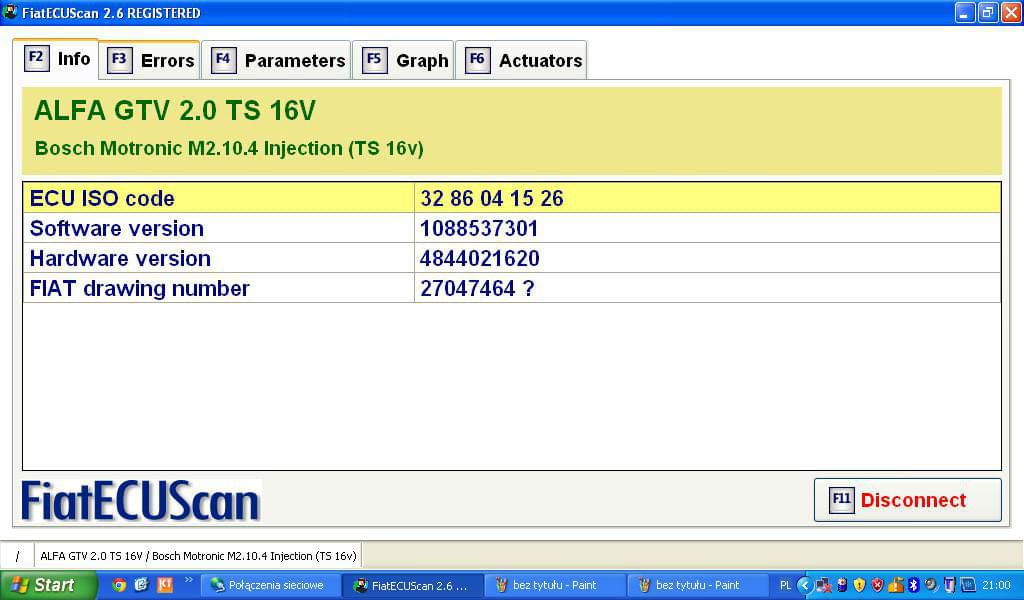Image resolution: width=1024 pixels, height=600 pixels.
Task: Click the hardware version value 4844021620
Action: click(480, 259)
